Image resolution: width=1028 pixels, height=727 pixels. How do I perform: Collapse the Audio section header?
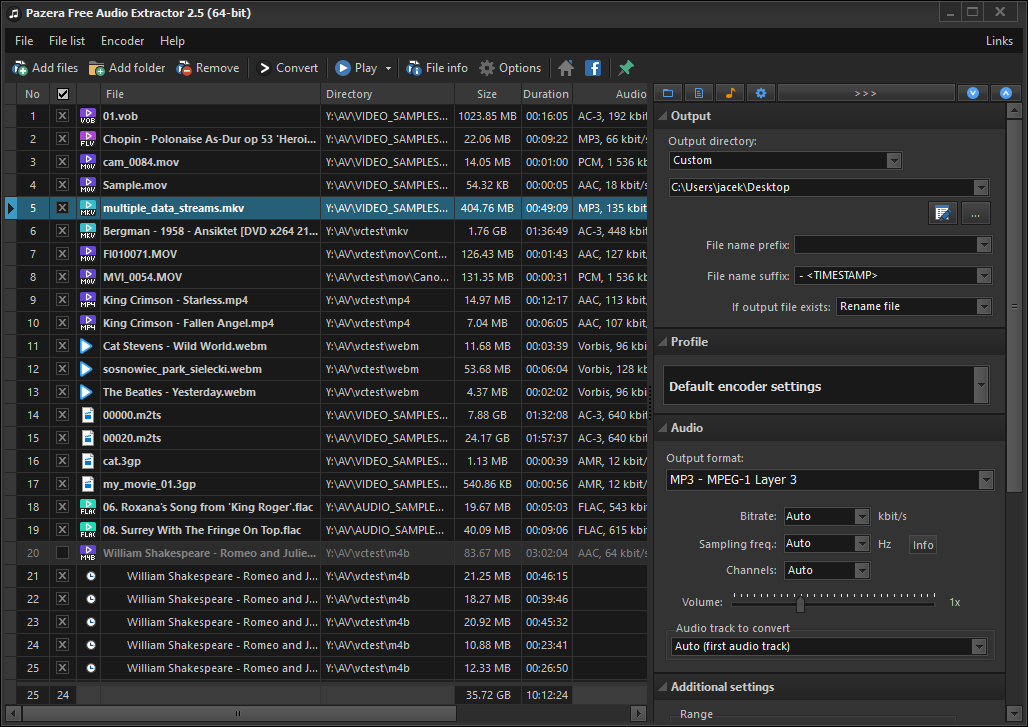click(830, 428)
